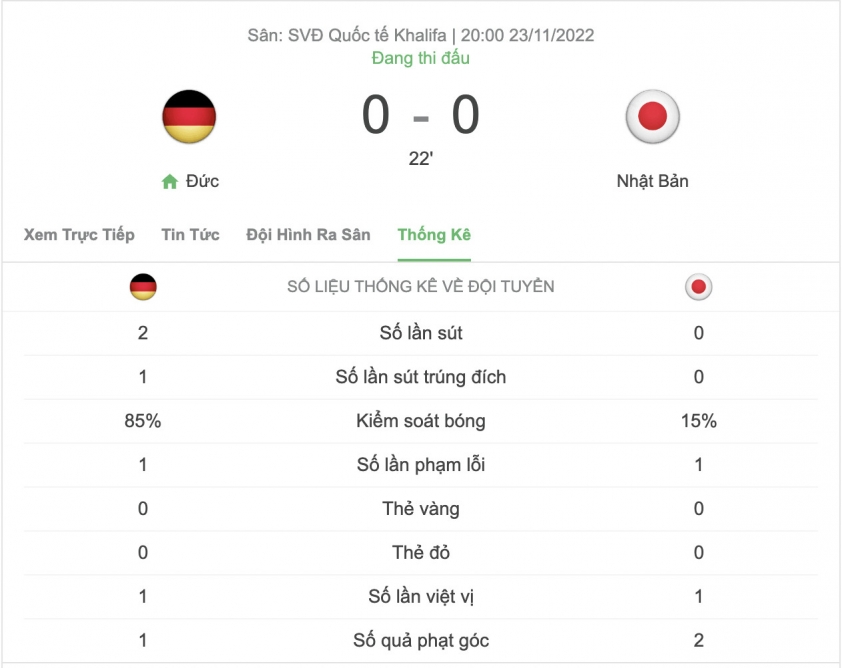Click the Số lần sút row label
842x668 pixels.
click(420, 333)
